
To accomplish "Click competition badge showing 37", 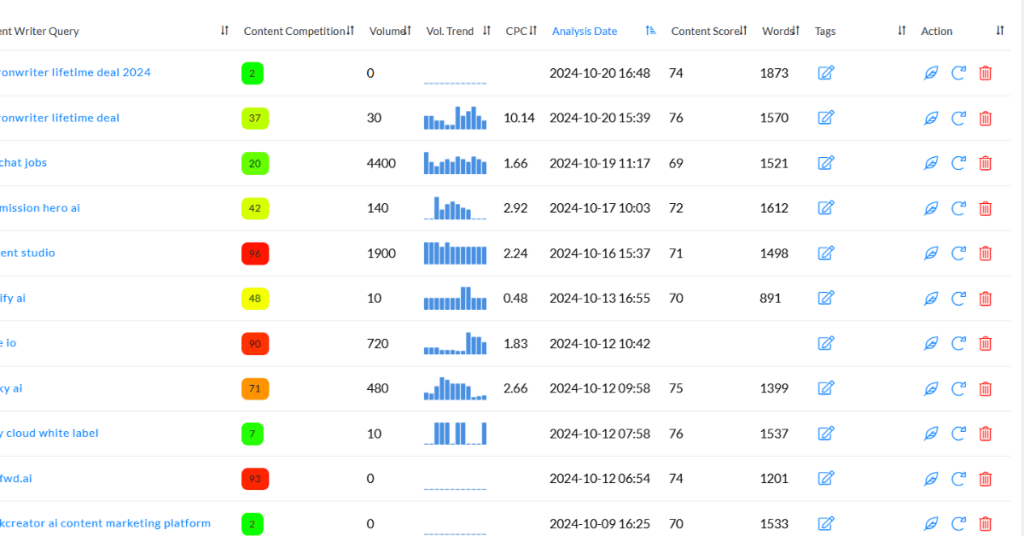I will click(x=255, y=118).
